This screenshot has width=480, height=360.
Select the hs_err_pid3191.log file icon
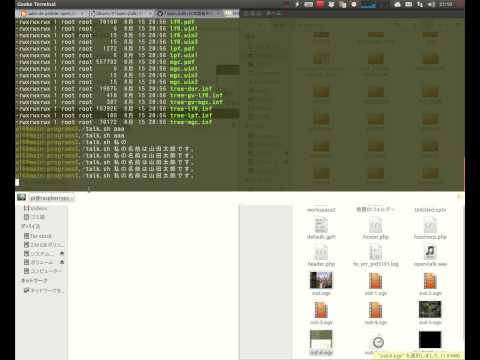coord(376,252)
